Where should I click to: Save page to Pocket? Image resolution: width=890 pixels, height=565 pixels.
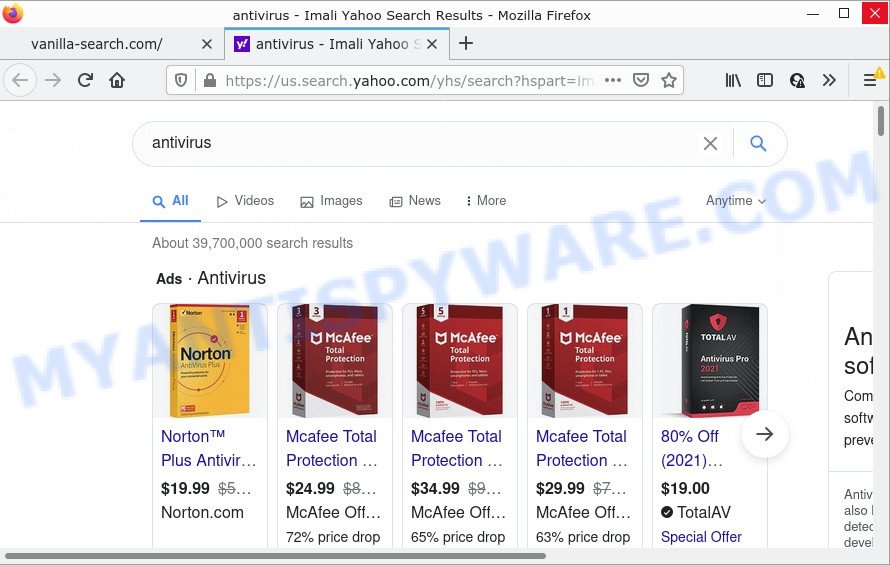tap(641, 81)
